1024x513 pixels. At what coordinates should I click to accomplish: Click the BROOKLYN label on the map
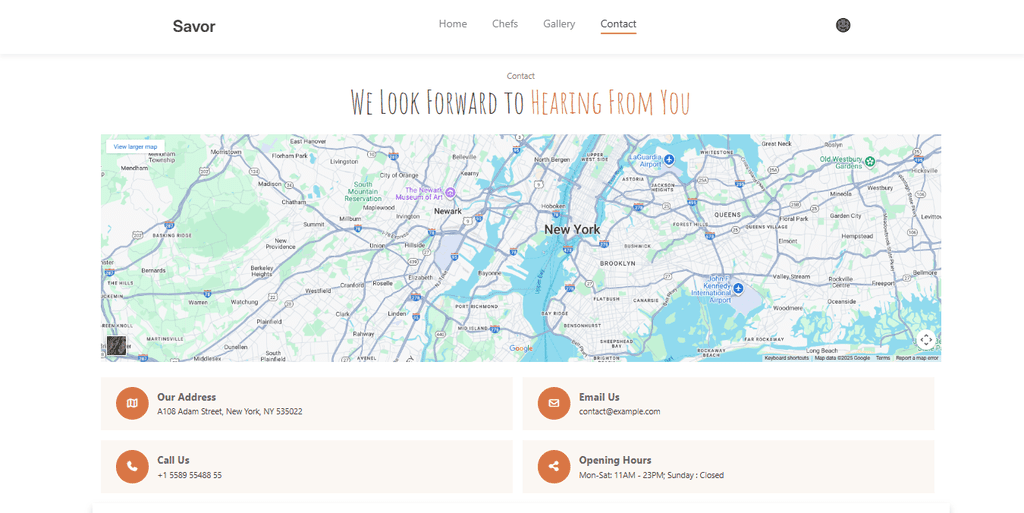point(618,264)
